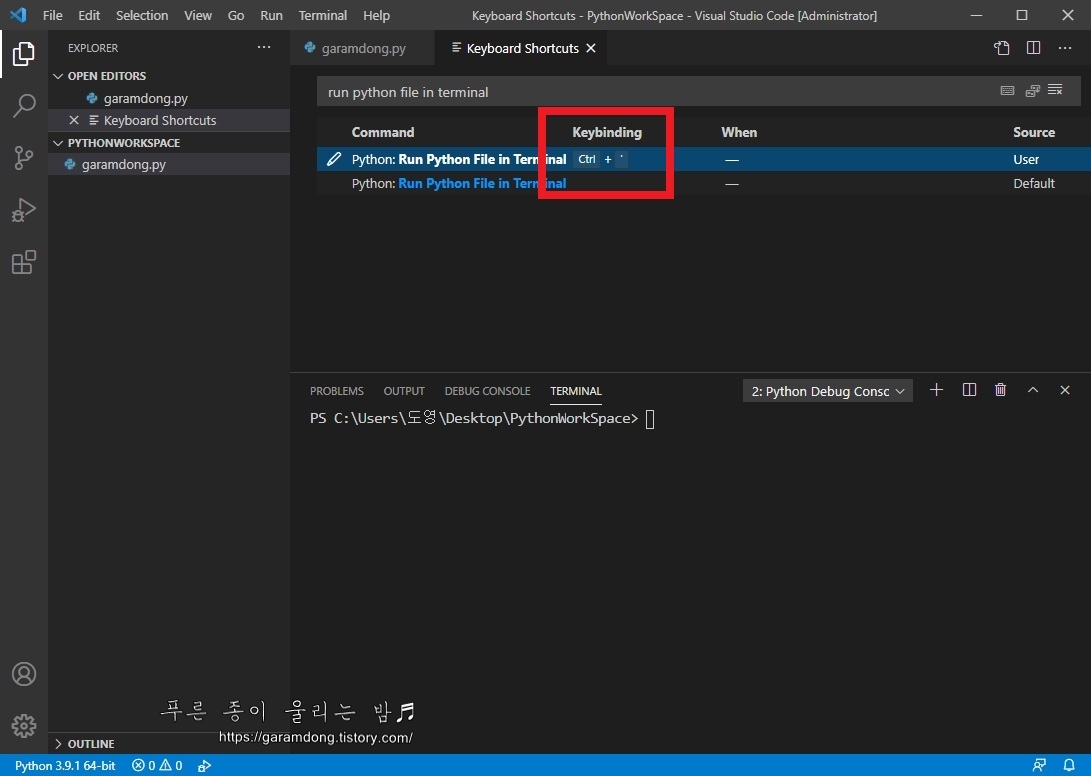Open the Run and Debug view

24,209
